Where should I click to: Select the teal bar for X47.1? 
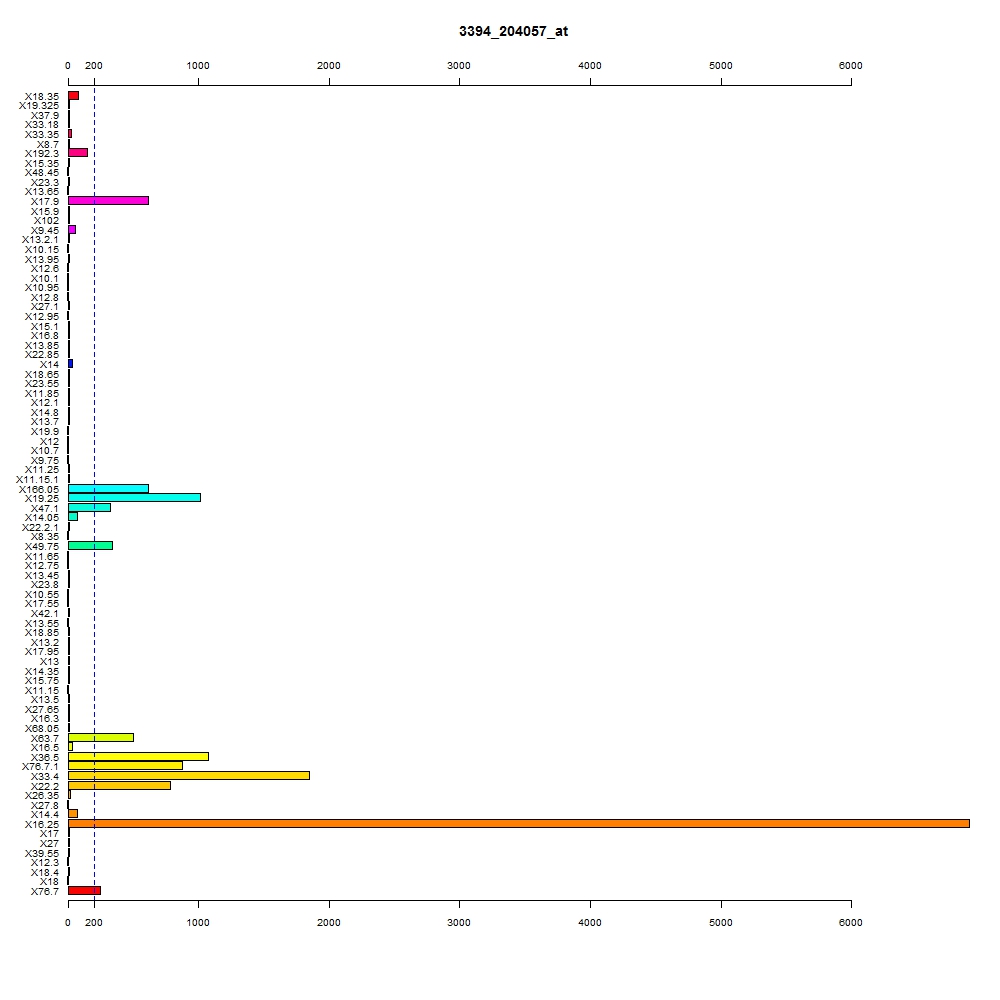(89, 508)
